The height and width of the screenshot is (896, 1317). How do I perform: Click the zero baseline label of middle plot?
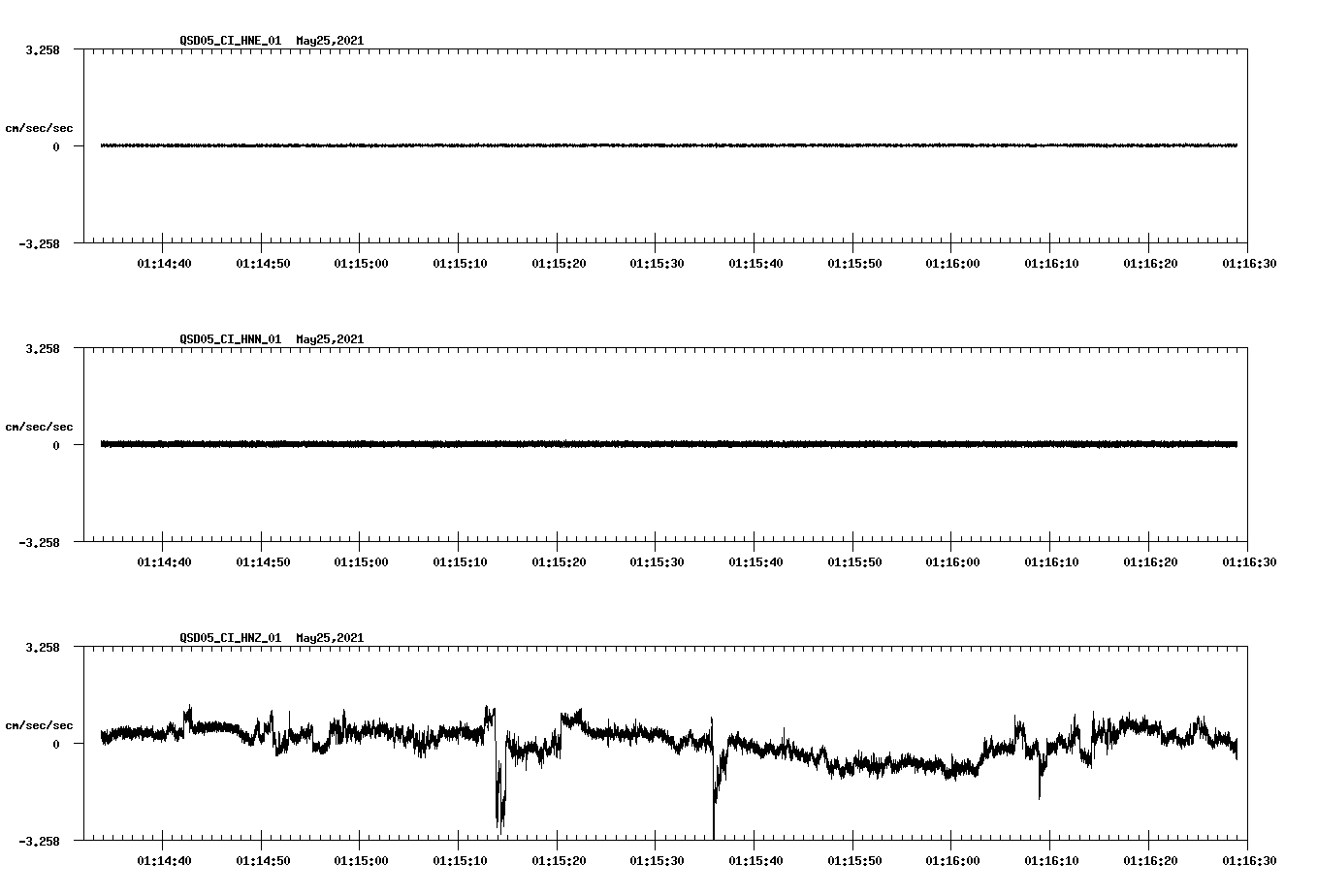pyautogui.click(x=56, y=447)
